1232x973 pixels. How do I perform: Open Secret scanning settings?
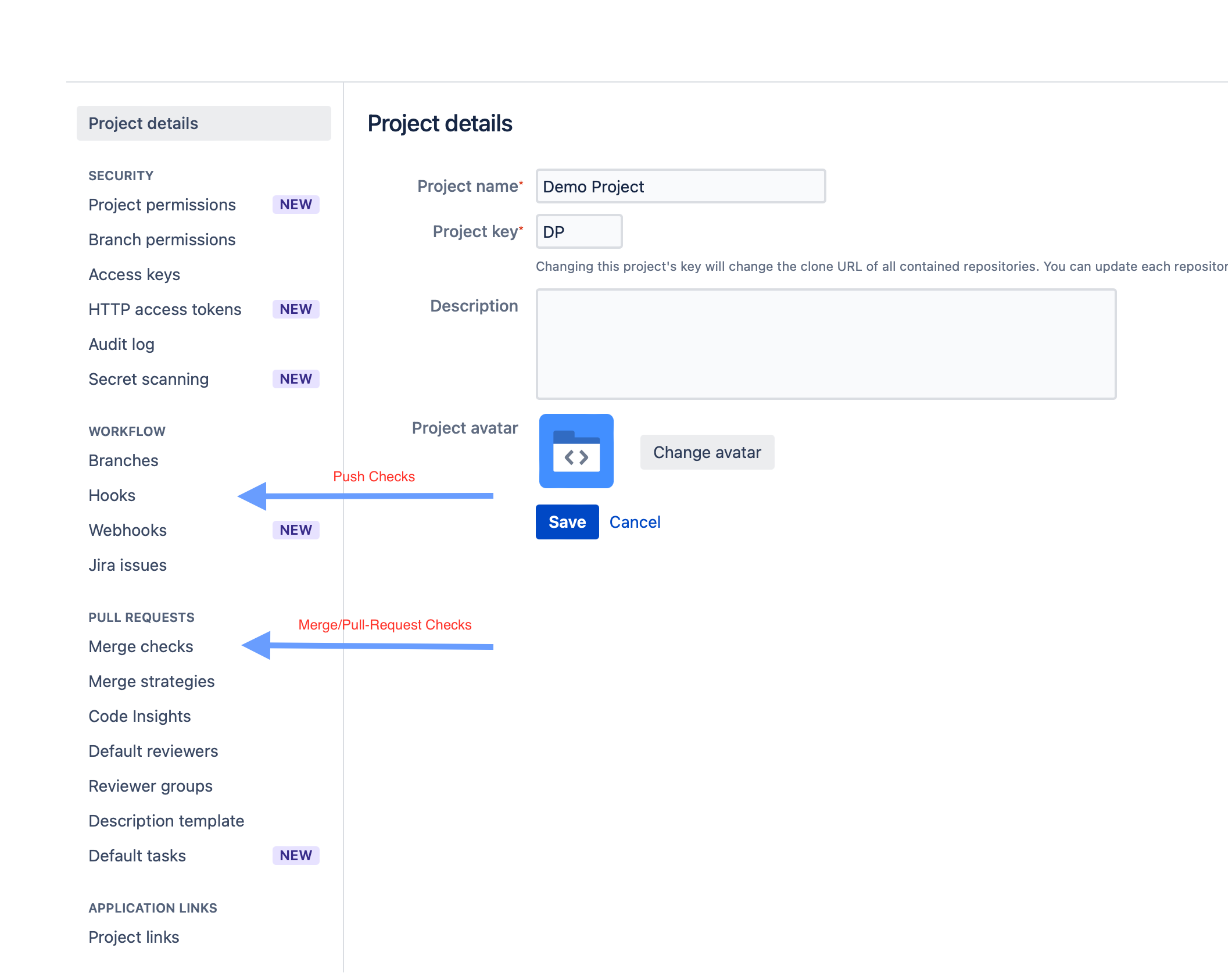coord(149,379)
